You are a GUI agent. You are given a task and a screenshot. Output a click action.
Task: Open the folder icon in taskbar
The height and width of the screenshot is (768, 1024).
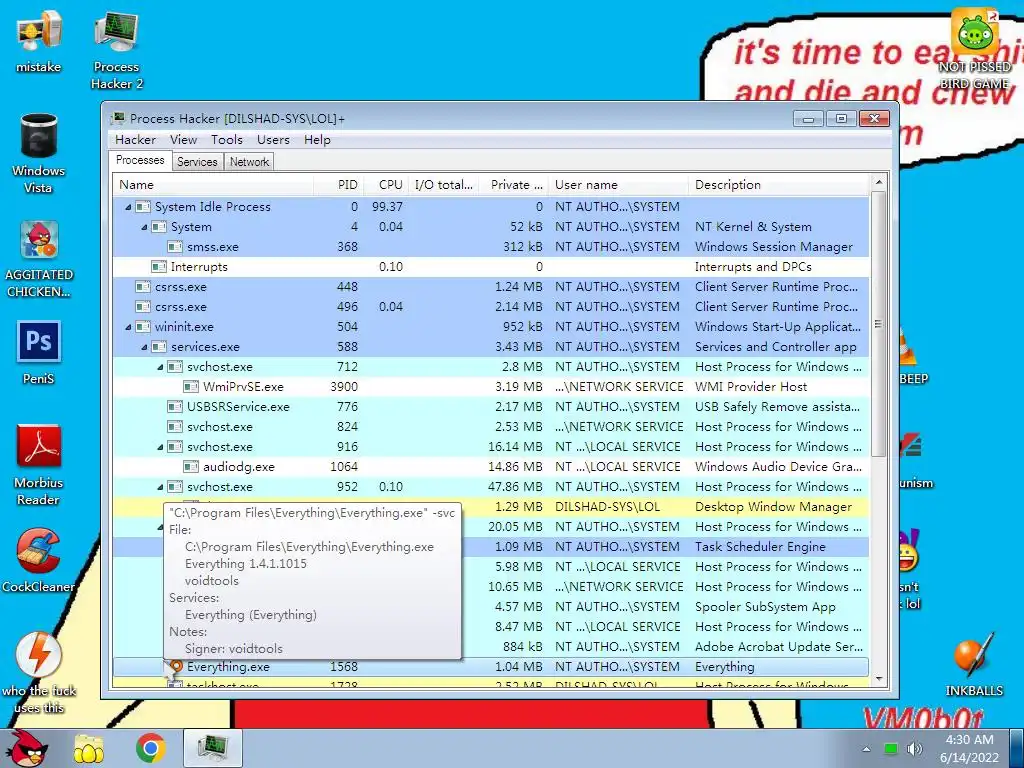88,748
